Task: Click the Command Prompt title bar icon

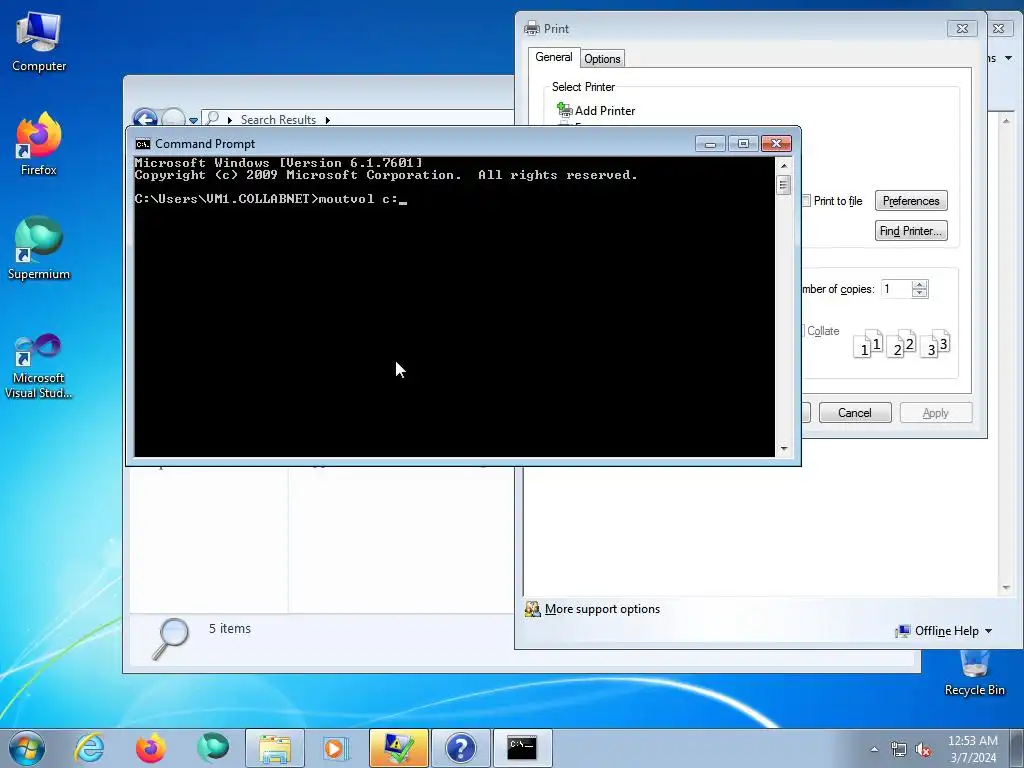Action: click(142, 144)
